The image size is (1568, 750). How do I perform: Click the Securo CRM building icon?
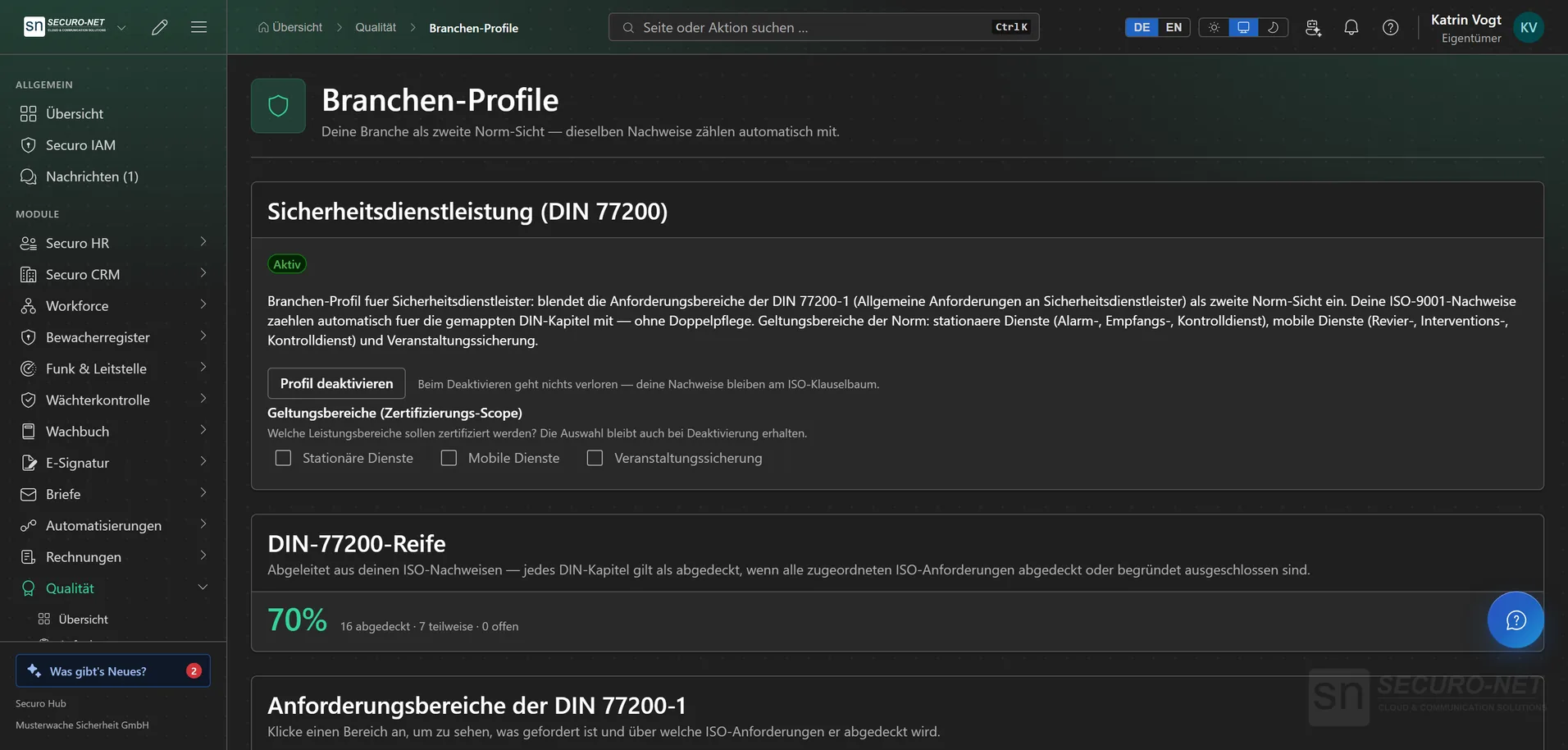tap(29, 274)
